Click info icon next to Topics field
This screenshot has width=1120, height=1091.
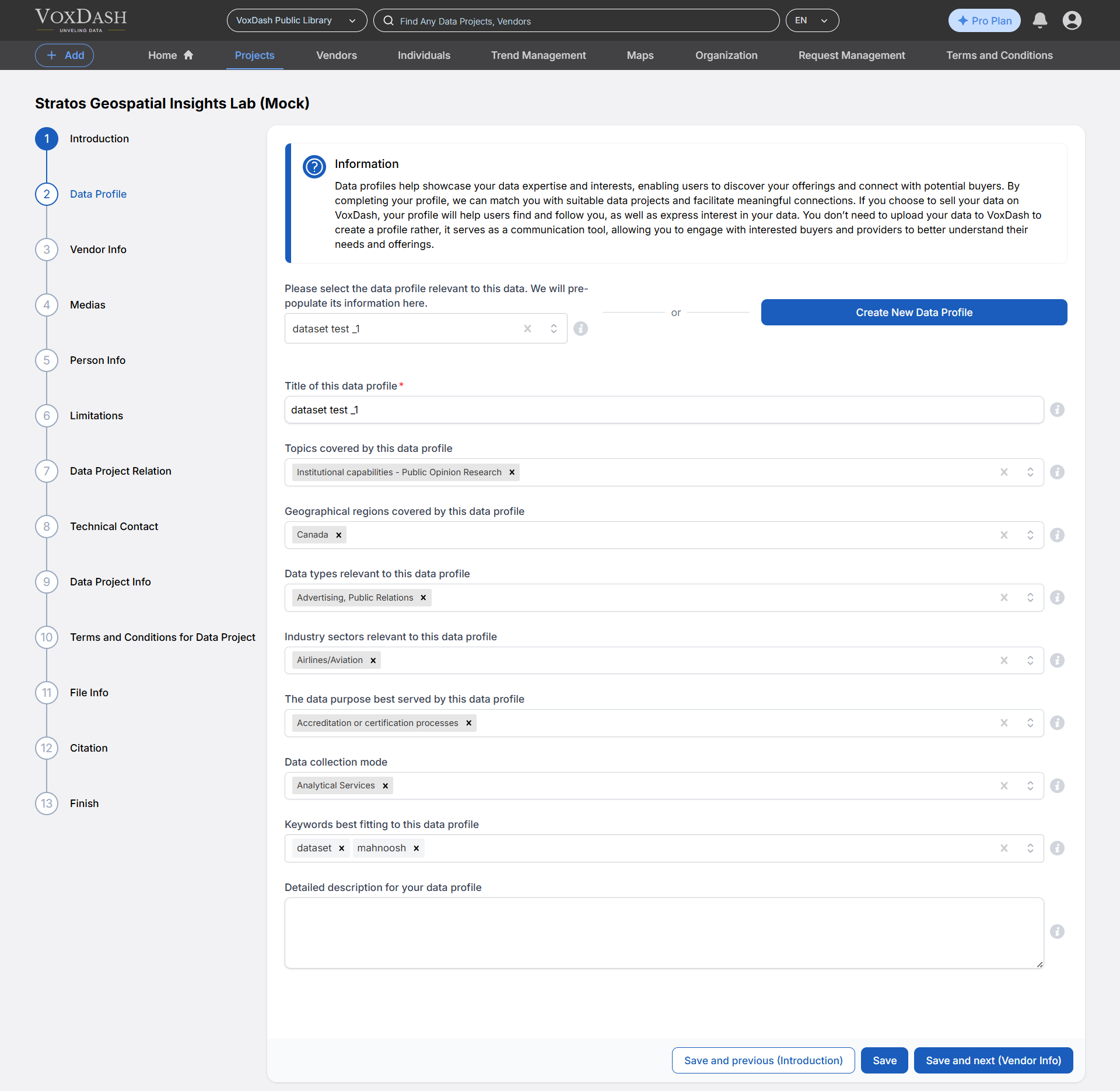pos(1057,472)
